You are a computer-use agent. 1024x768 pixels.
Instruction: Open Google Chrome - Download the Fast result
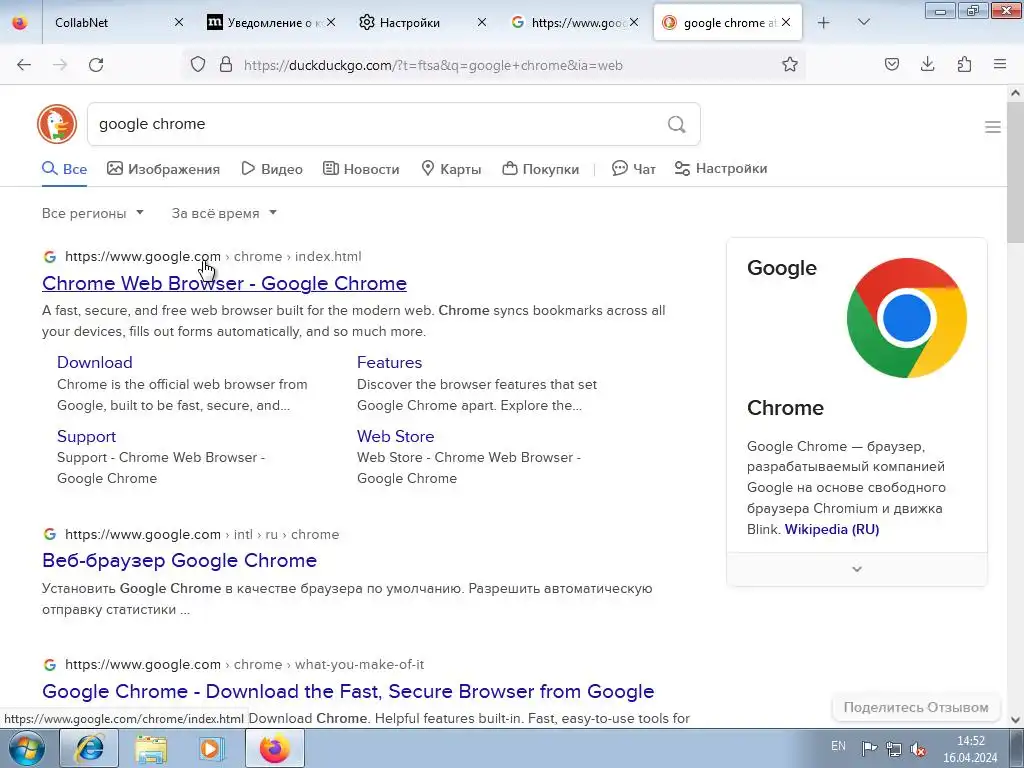348,691
